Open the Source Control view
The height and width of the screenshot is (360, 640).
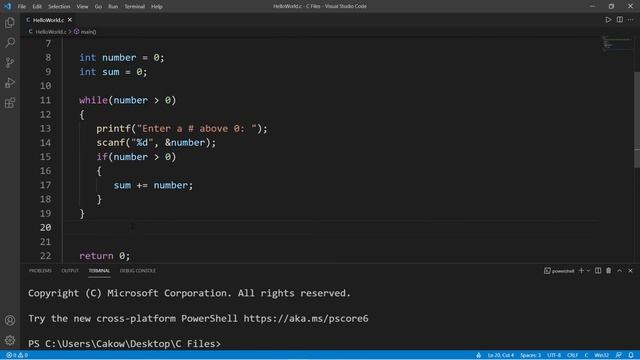coord(10,62)
